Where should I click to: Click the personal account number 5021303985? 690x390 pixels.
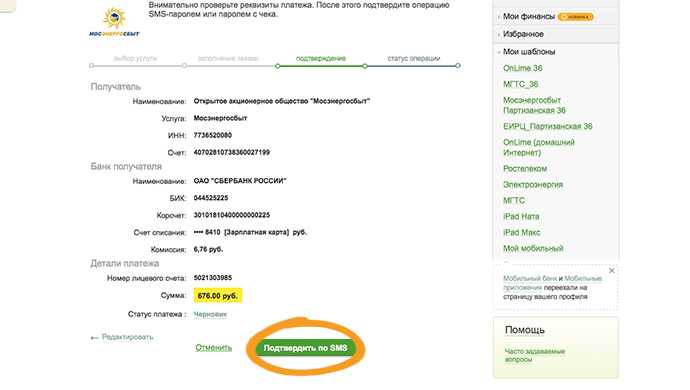click(x=213, y=278)
